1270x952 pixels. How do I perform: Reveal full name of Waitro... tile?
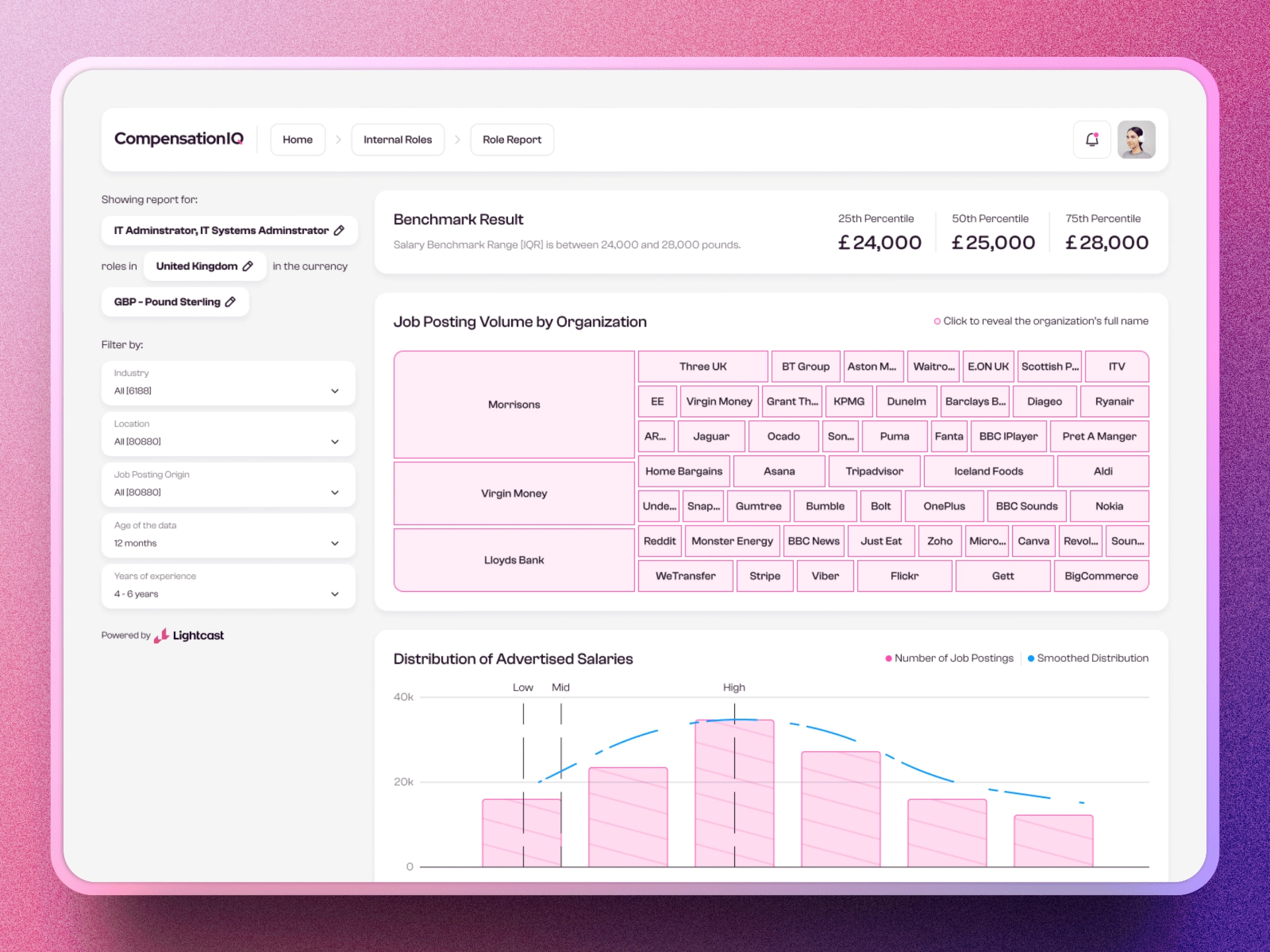(x=934, y=366)
